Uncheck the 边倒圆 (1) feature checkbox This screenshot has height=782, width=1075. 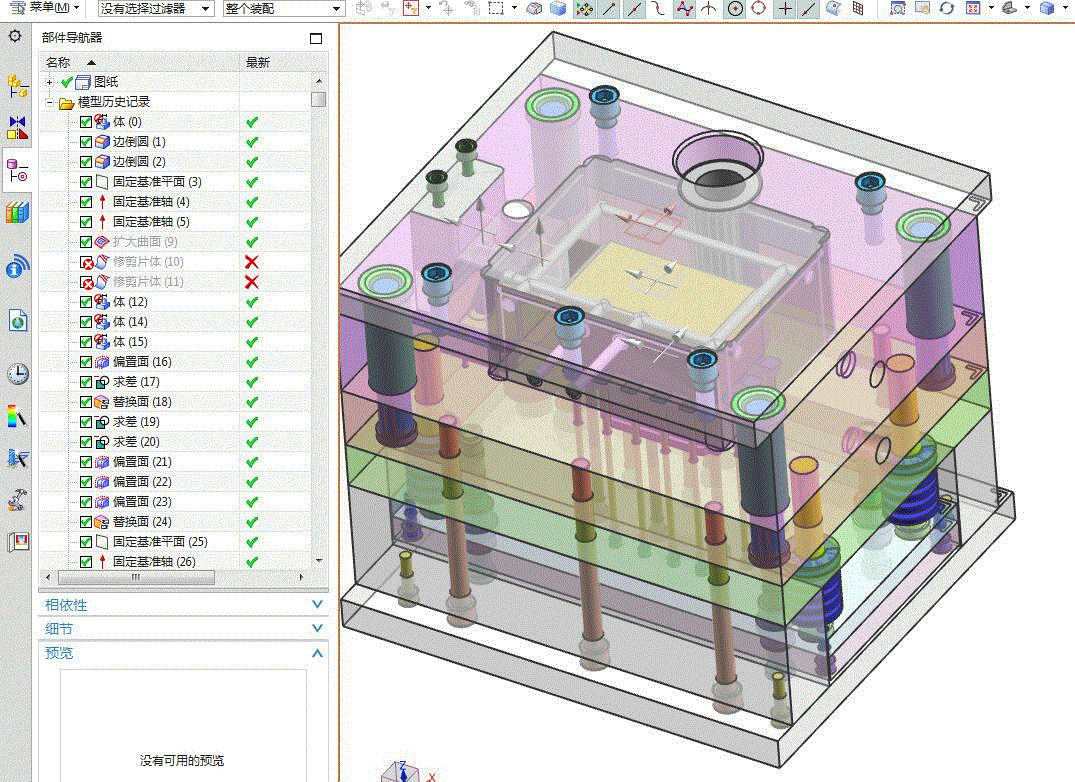point(86,142)
